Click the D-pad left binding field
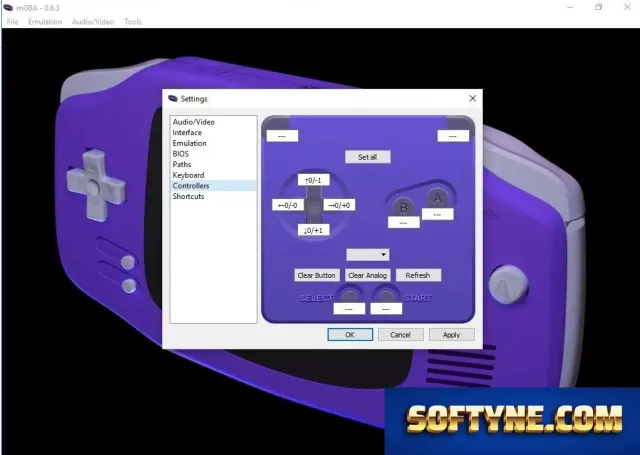Viewport: 640px width, 455px height. click(288, 205)
